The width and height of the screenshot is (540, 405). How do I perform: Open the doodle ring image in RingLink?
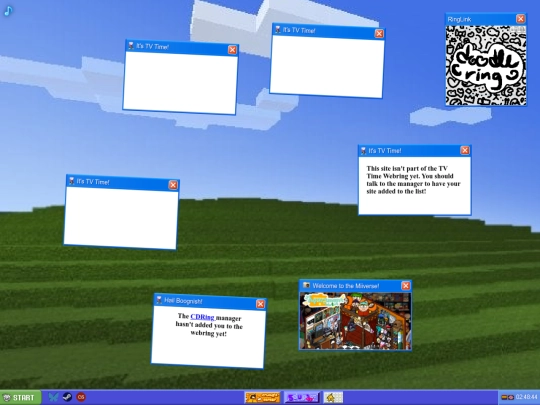click(486, 65)
